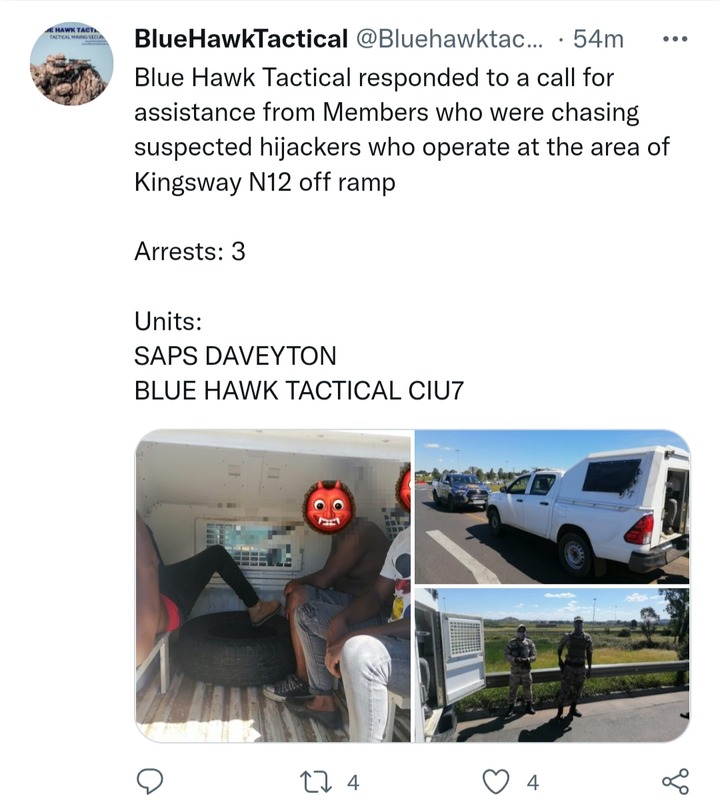Click the 54m timestamp
The height and width of the screenshot is (810, 720).
(x=598, y=39)
